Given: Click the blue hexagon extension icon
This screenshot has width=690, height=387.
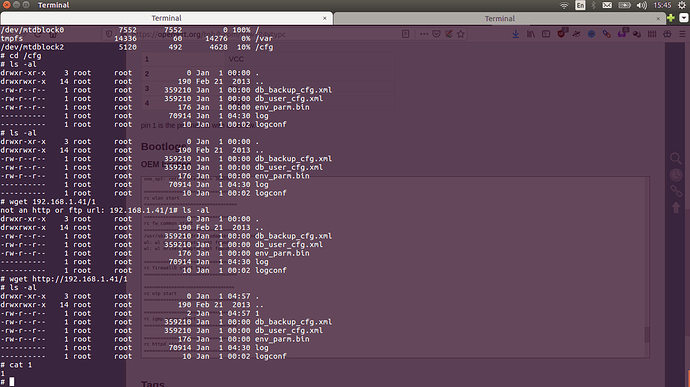Looking at the screenshot, I should 591,34.
